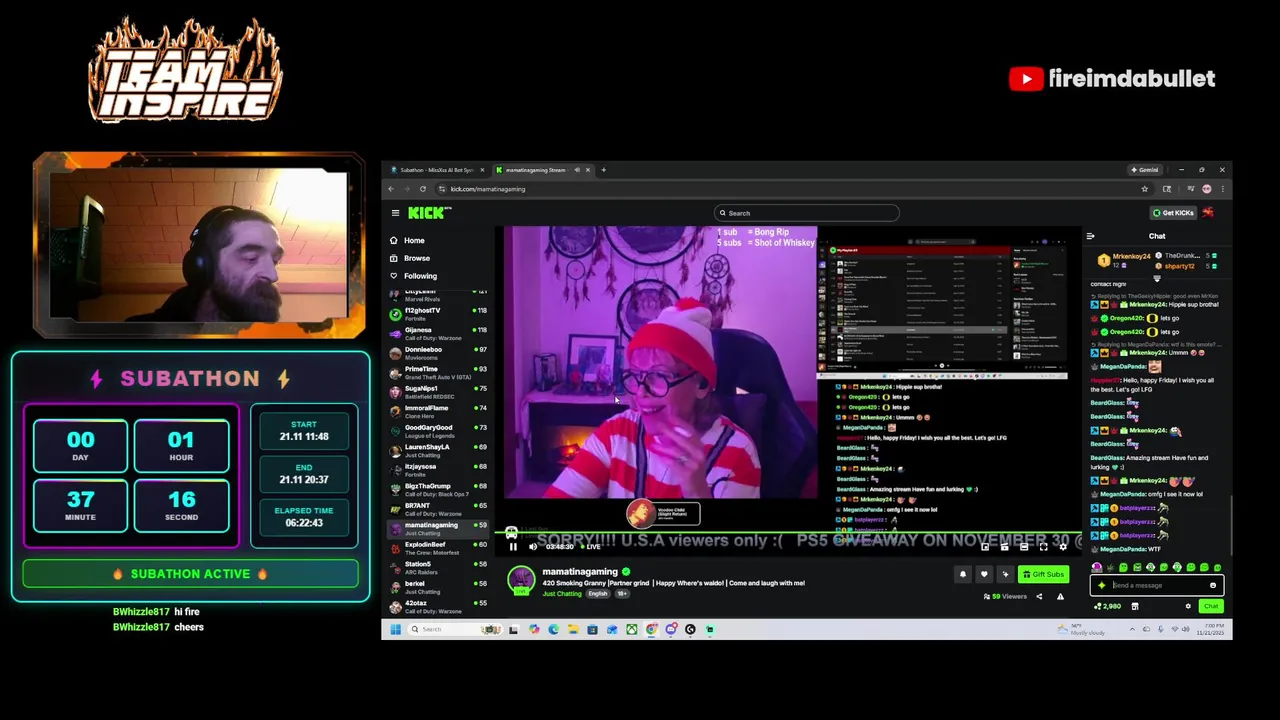Pause the live stream video
Image resolution: width=1280 pixels, height=720 pixels.
pos(513,547)
